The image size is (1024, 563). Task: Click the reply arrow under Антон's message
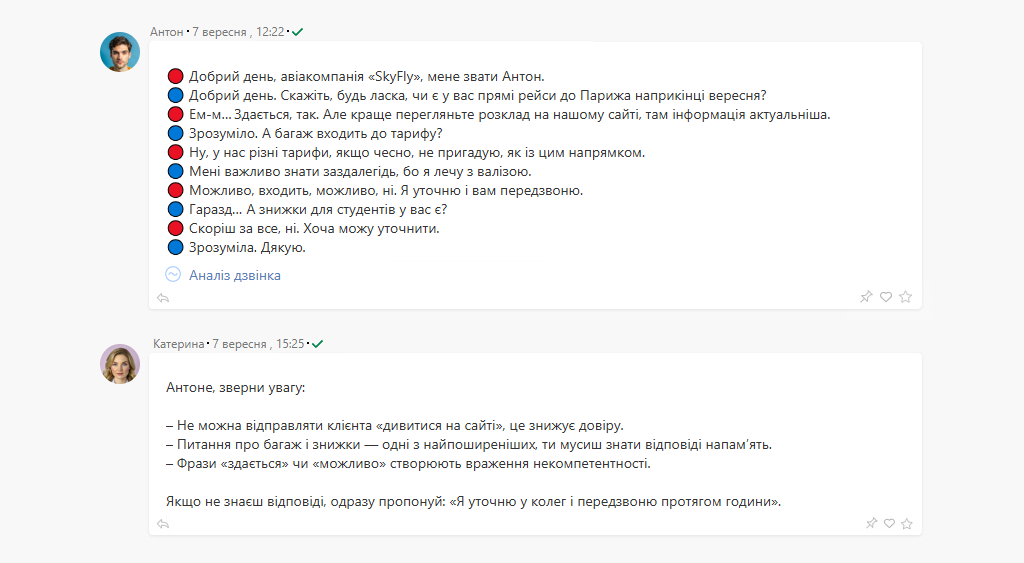(x=163, y=297)
